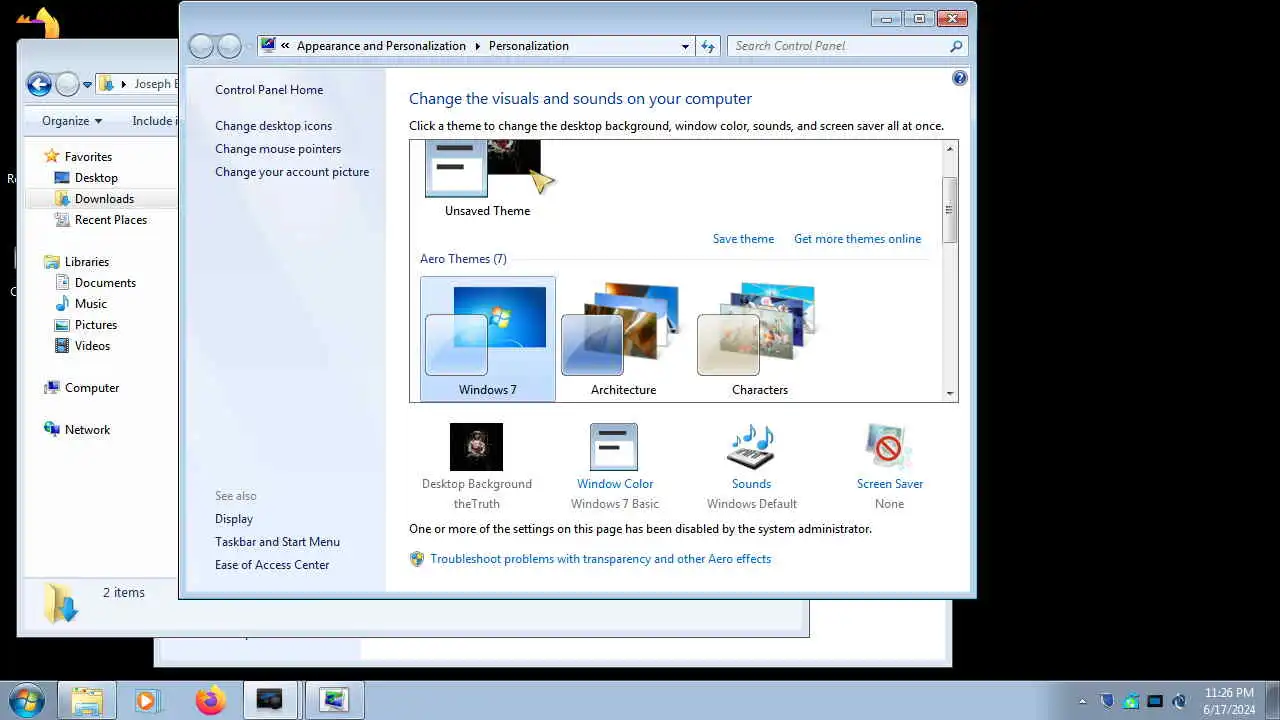The width and height of the screenshot is (1280, 720).
Task: Open Troubleshoot transparency and Aero effects link
Action: click(600, 559)
